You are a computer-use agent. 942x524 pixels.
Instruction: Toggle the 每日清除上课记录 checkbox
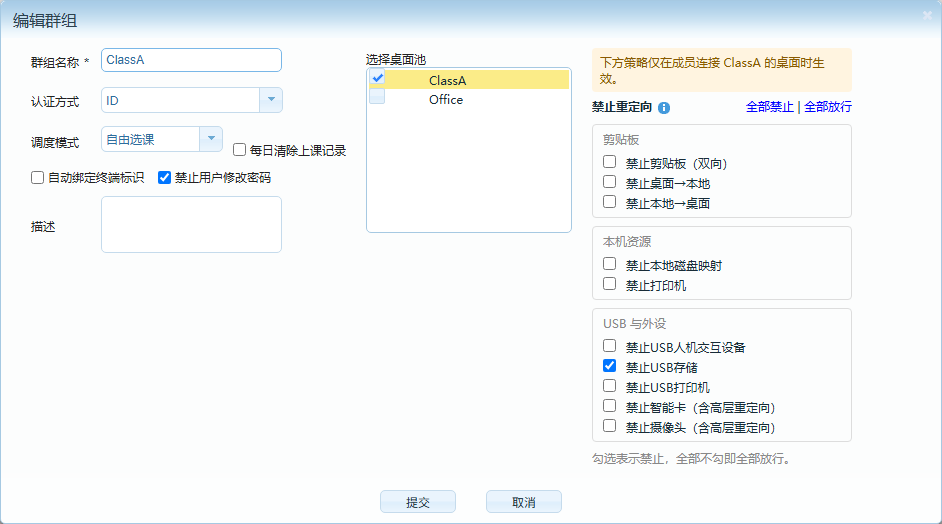click(x=239, y=150)
